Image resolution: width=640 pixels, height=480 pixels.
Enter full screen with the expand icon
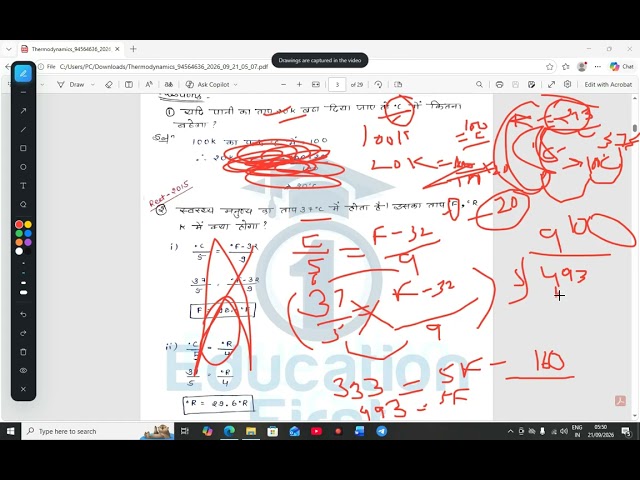[x=551, y=84]
